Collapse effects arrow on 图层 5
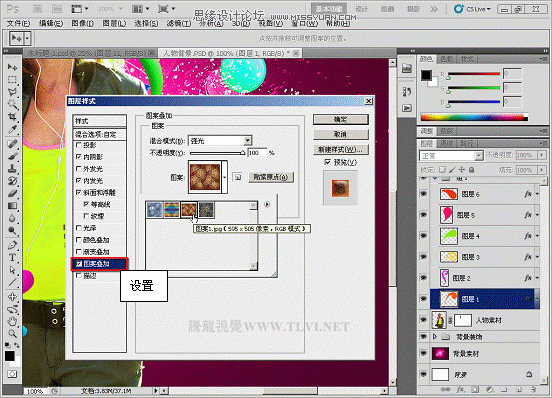The image size is (552, 398). coord(538,215)
